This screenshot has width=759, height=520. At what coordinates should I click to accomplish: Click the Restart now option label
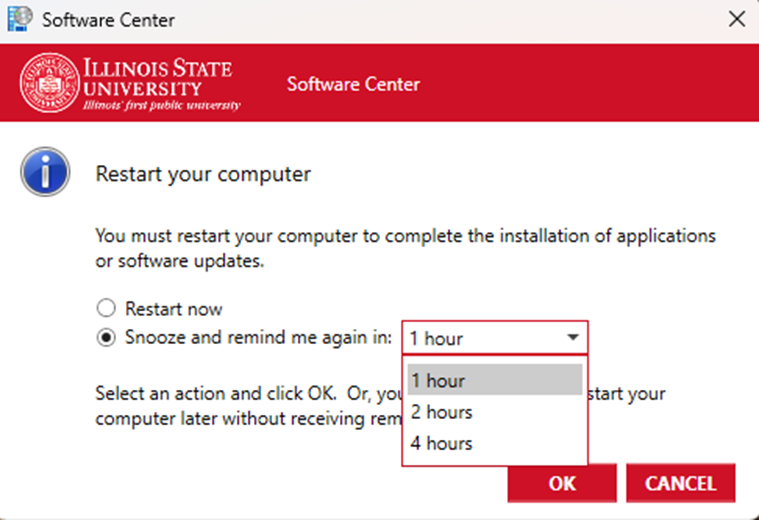pyautogui.click(x=173, y=309)
